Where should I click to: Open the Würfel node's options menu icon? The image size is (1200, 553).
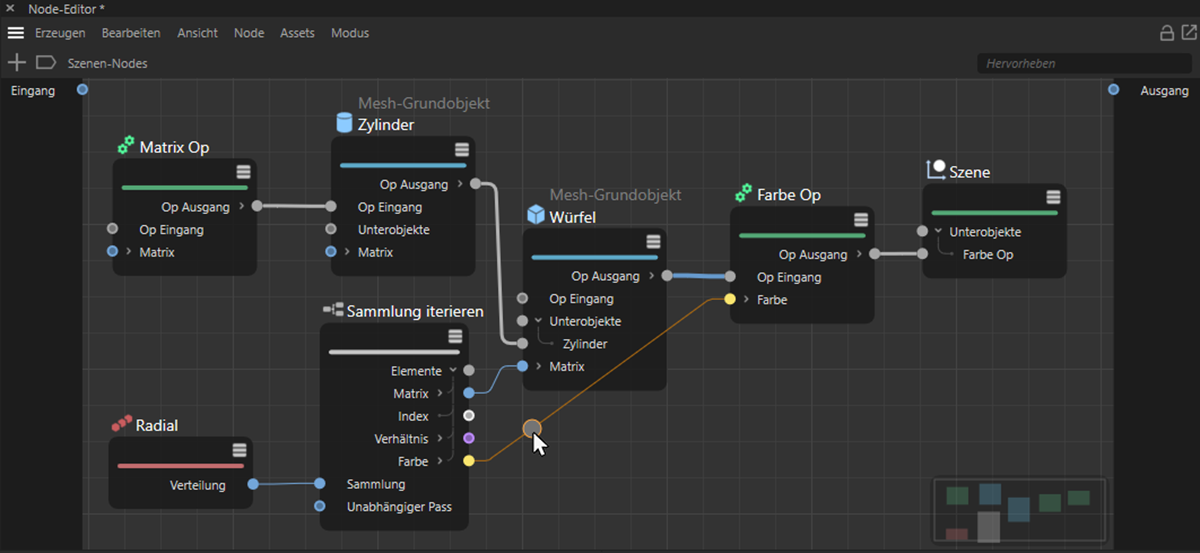[653, 242]
